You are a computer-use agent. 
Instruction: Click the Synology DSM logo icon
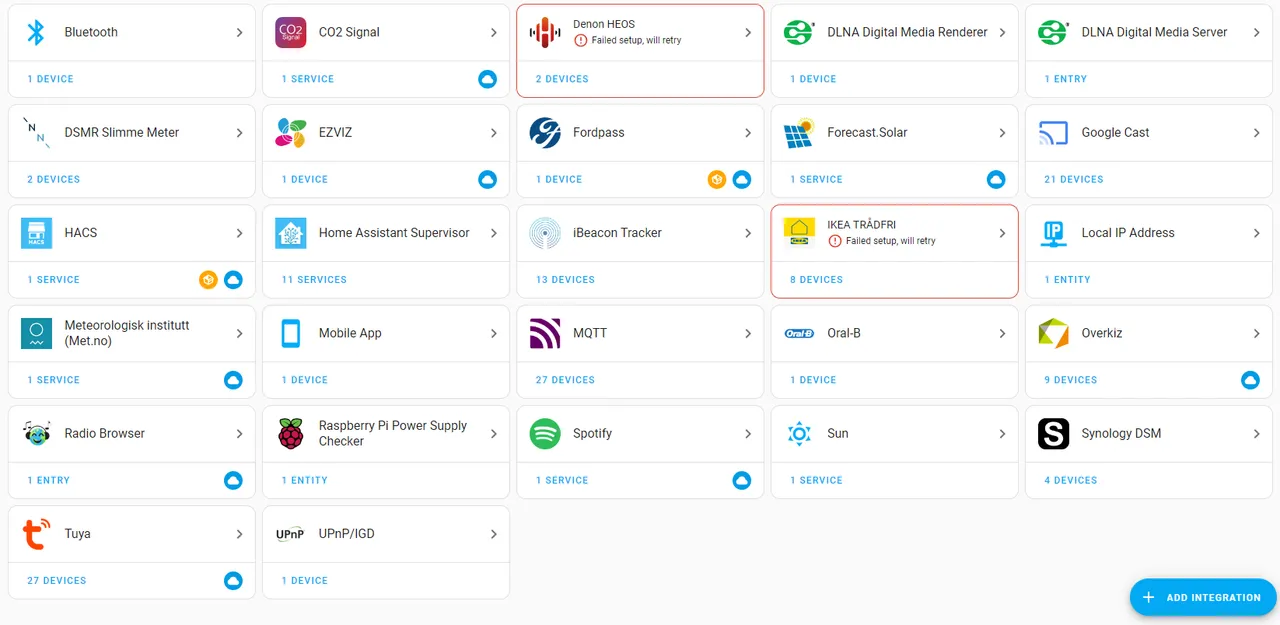point(1053,433)
